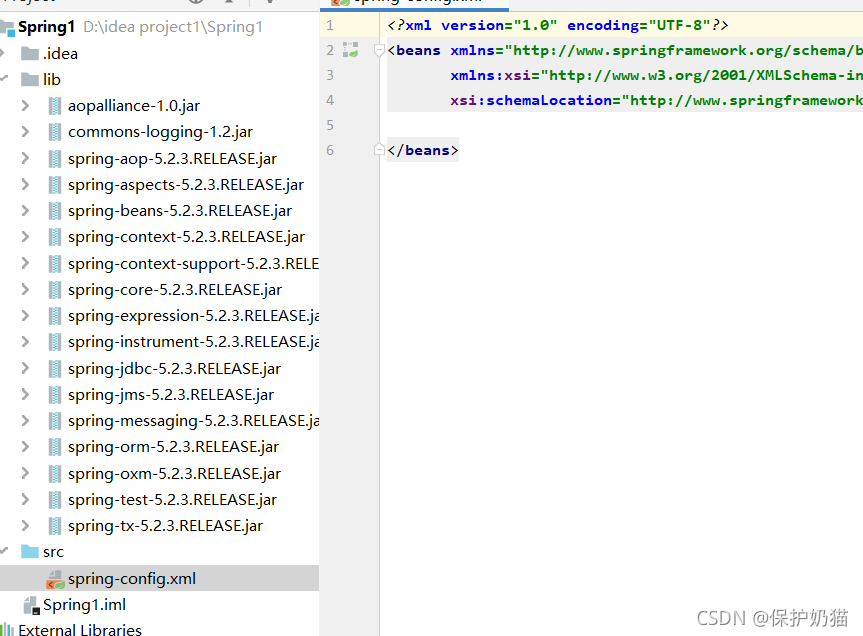Expand aopalliance-1.0.jar node

[x=25, y=106]
